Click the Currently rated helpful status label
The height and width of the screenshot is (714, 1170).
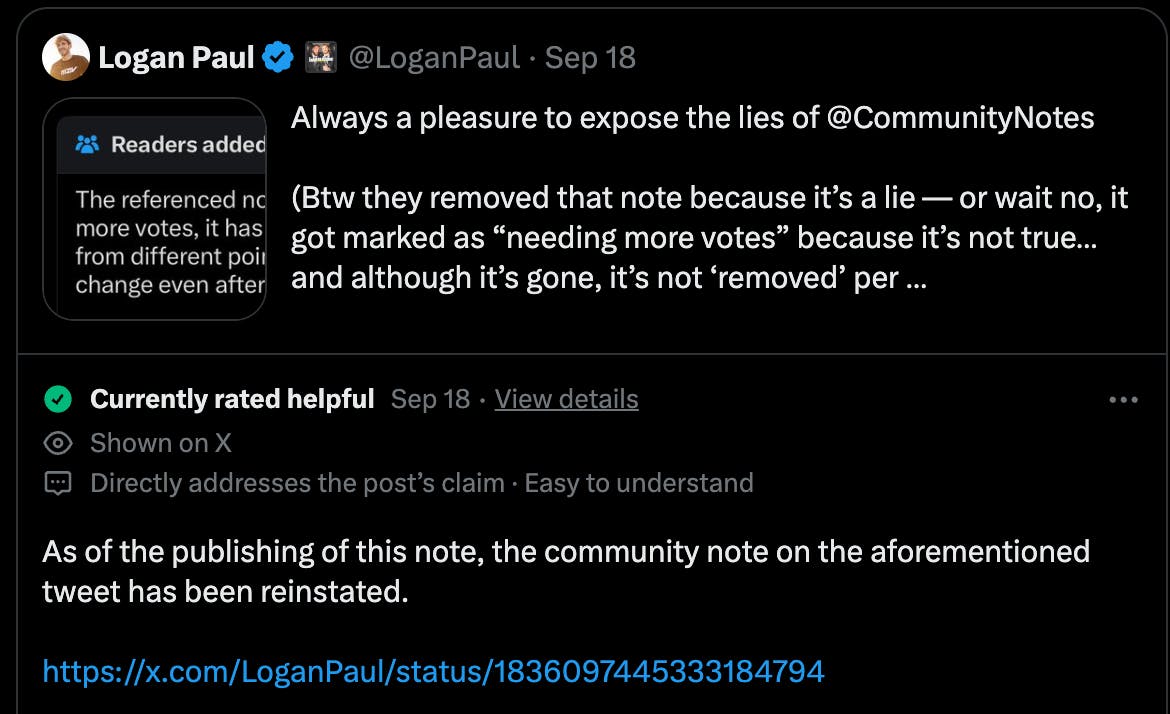[x=232, y=399]
